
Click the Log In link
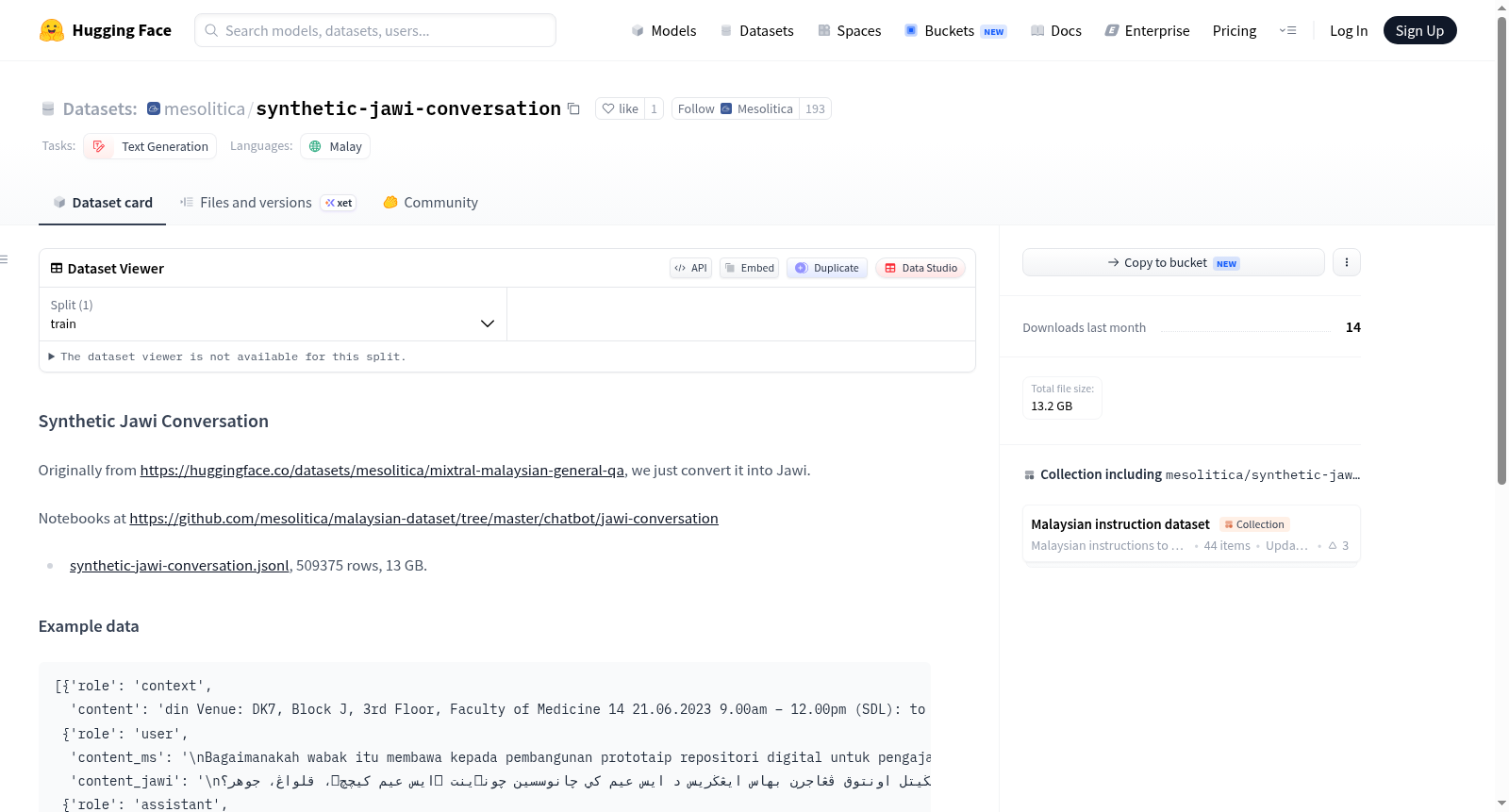[x=1349, y=30]
